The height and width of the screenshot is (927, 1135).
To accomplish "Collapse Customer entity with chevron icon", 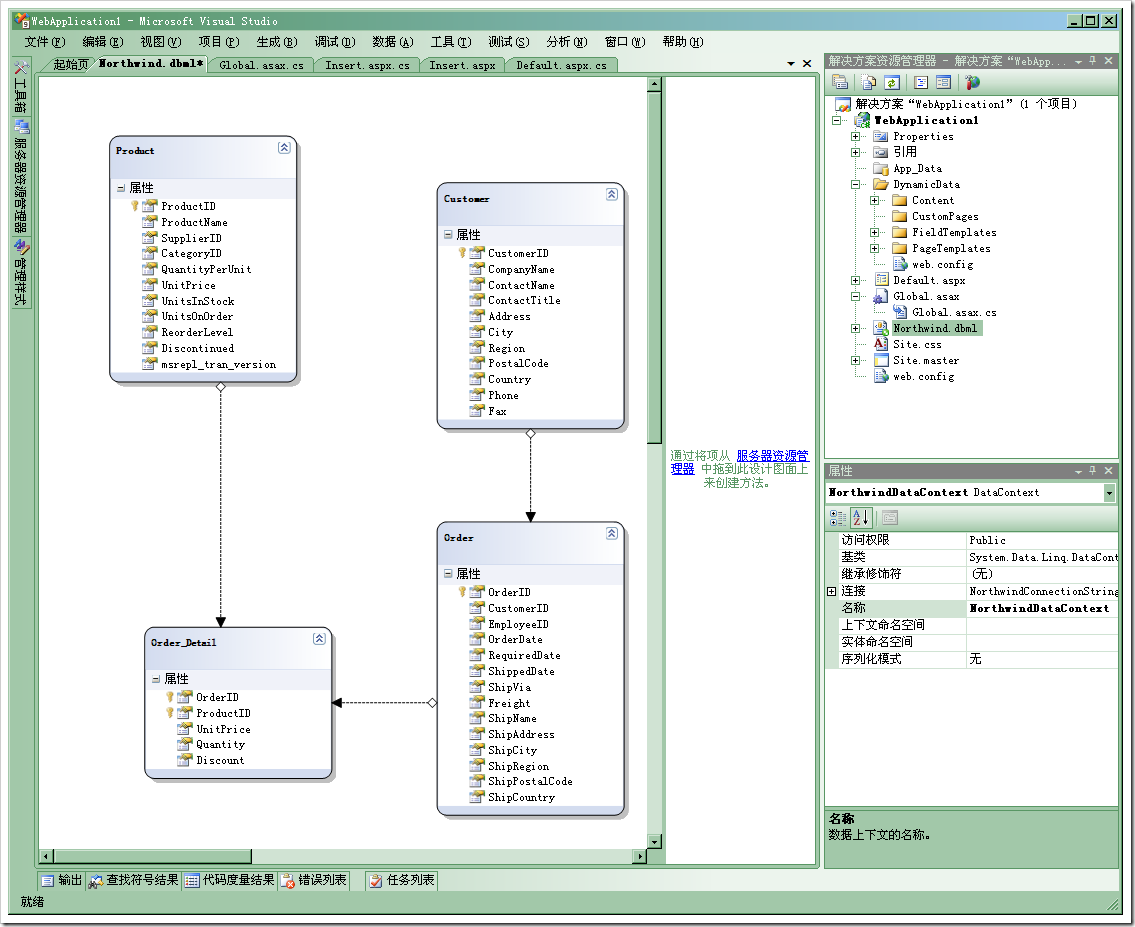I will 612,194.
